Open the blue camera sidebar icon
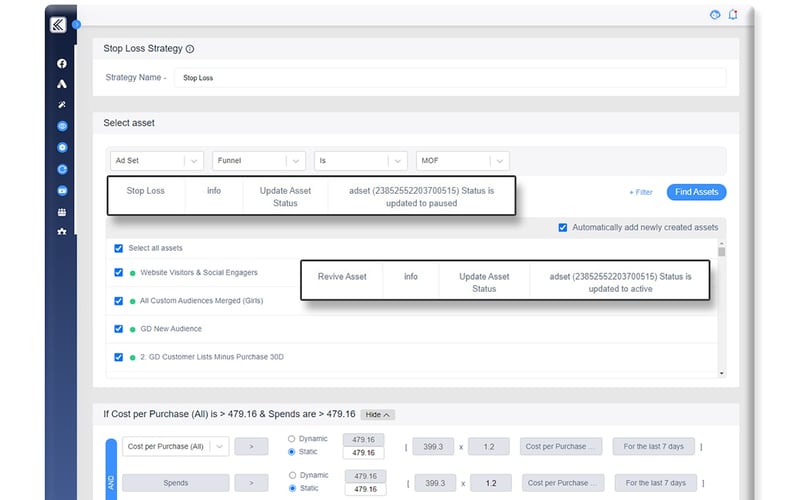Image resolution: width=800 pixels, height=500 pixels. (62, 191)
